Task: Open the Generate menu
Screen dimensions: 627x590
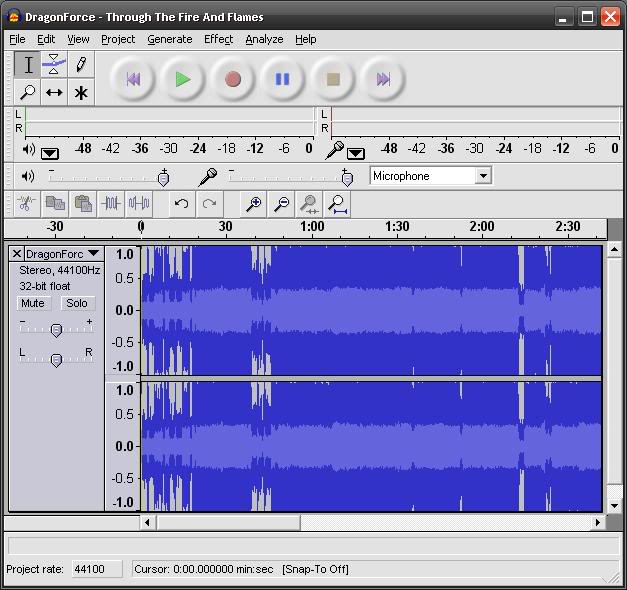Action: point(169,39)
